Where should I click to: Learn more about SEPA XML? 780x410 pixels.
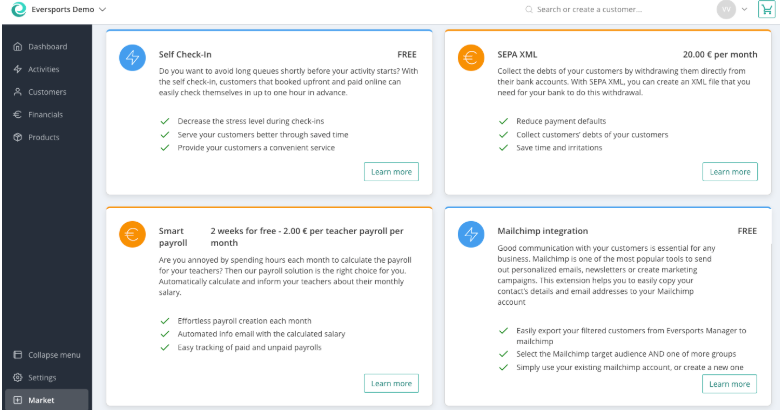click(730, 172)
